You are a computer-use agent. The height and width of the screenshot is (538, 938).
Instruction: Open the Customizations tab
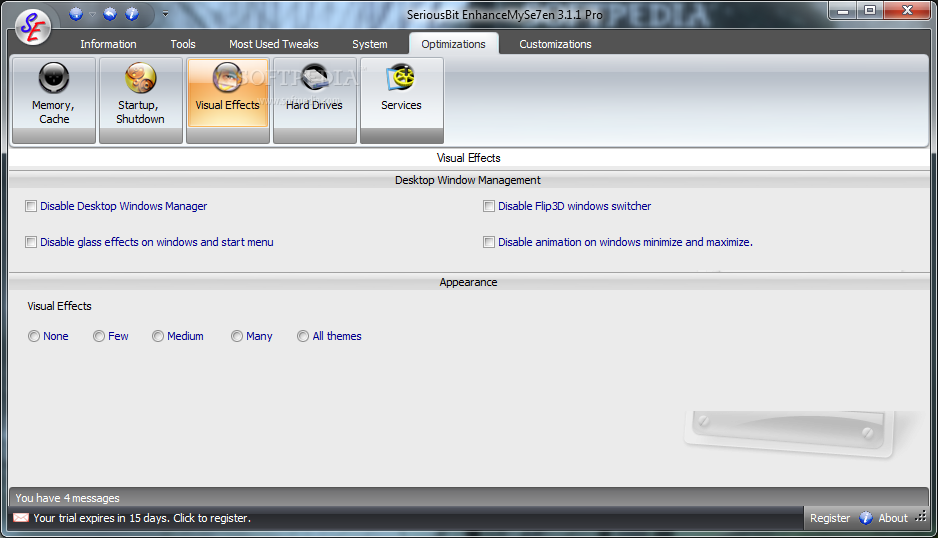(x=555, y=44)
